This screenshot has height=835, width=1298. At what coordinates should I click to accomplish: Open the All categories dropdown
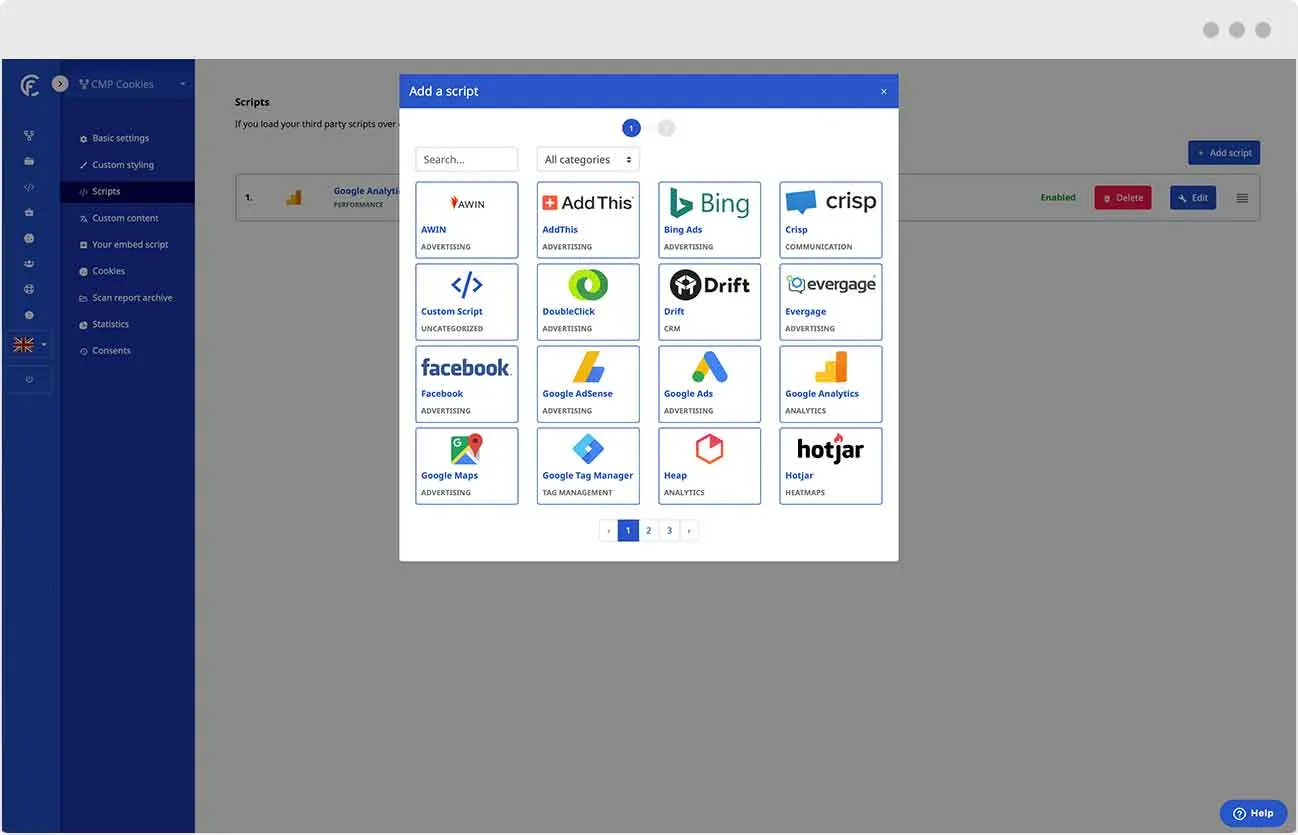pyautogui.click(x=588, y=160)
